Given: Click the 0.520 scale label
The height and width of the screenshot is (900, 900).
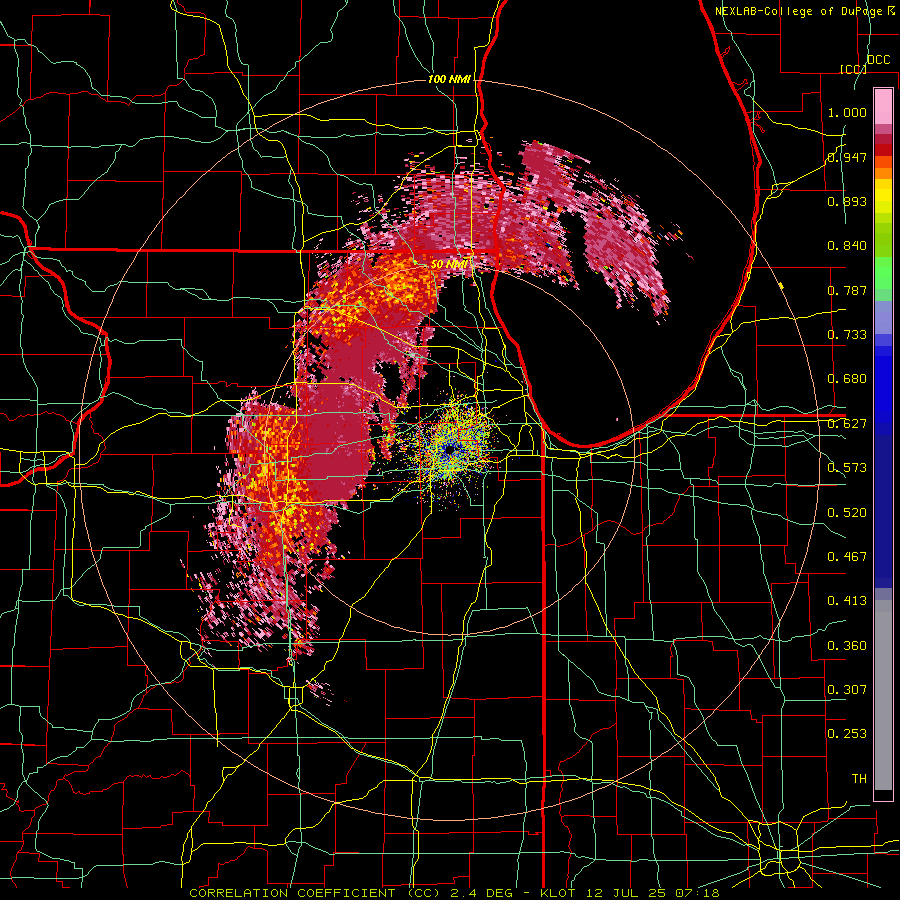Looking at the screenshot, I should click(847, 513).
